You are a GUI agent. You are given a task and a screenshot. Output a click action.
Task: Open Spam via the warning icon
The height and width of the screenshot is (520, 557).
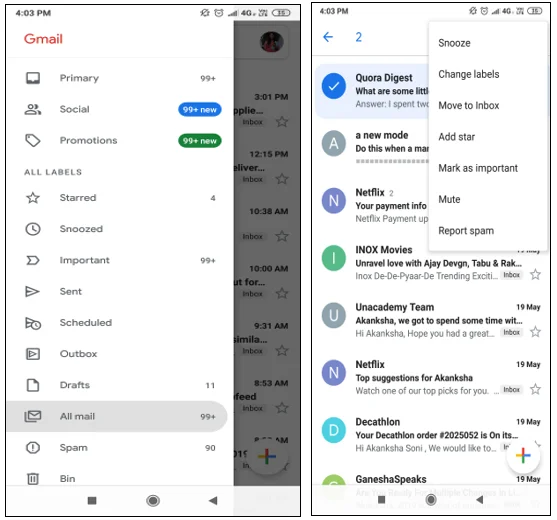(x=33, y=448)
